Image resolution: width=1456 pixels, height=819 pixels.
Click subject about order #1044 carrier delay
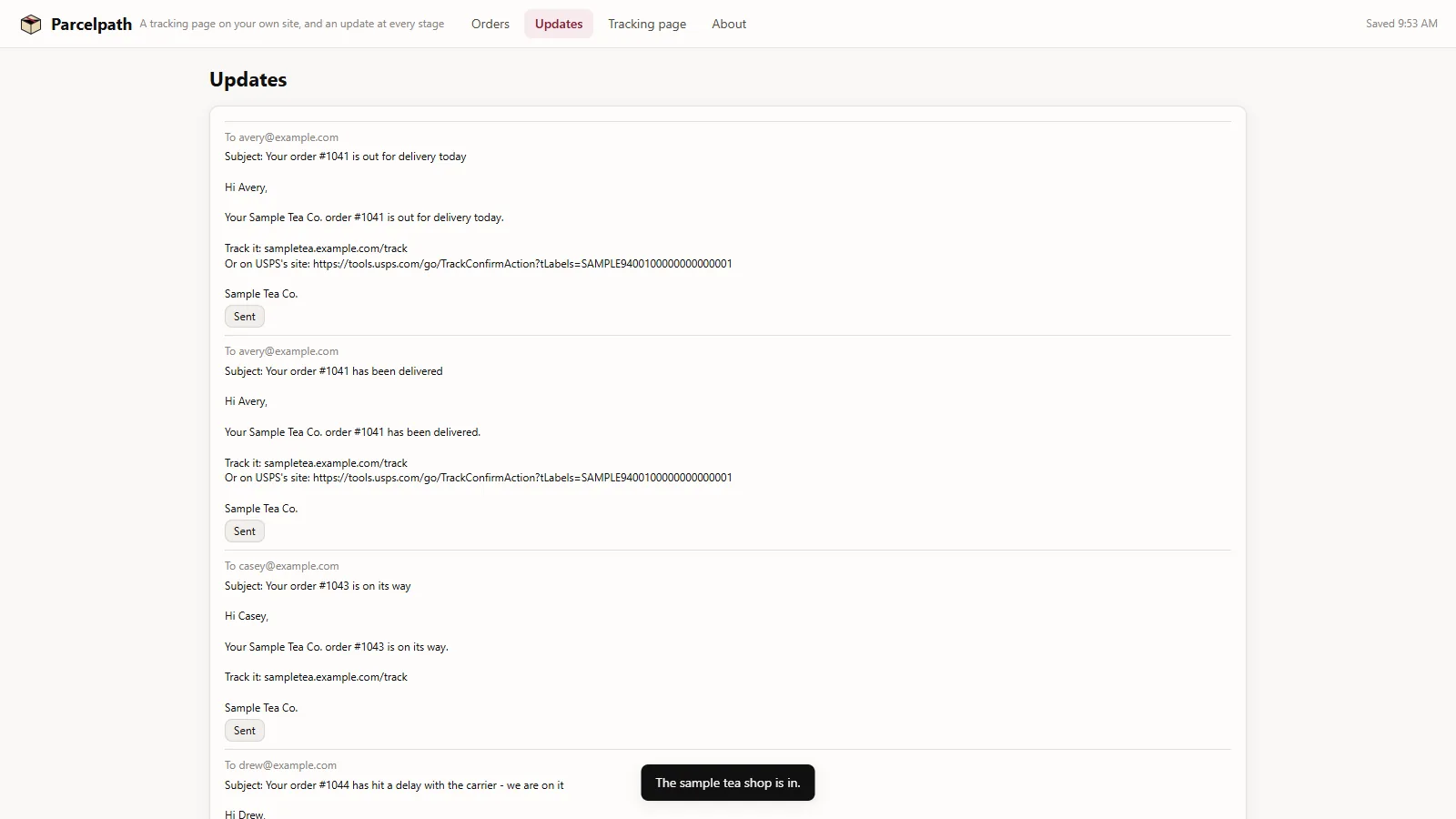(394, 785)
